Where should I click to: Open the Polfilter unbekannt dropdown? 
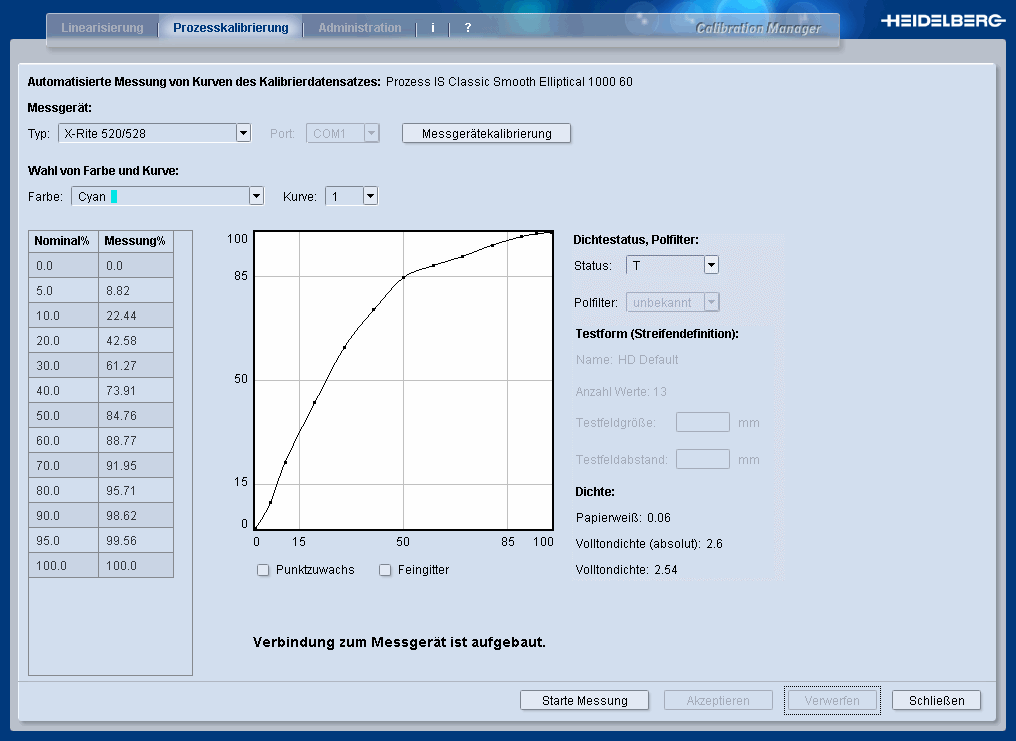(x=673, y=302)
